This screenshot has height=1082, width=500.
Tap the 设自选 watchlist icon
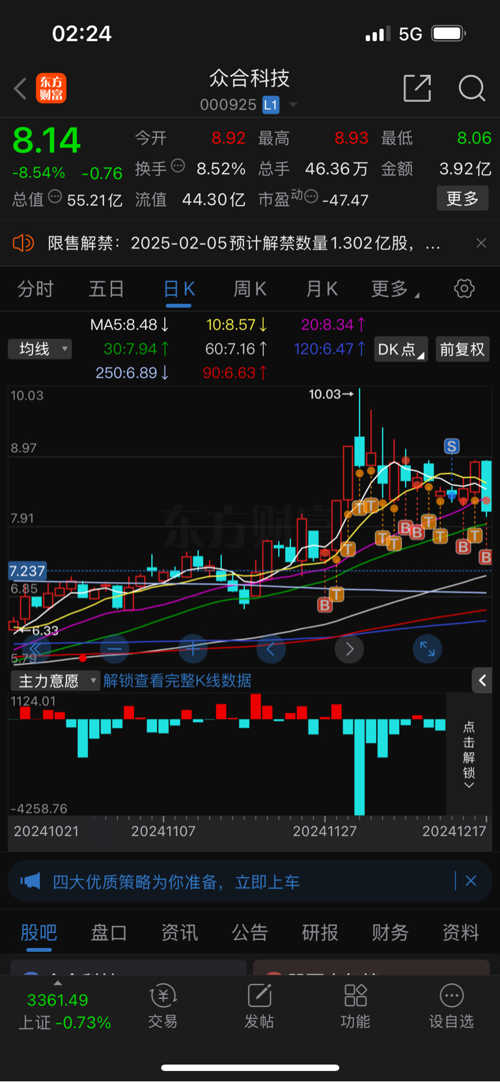[x=451, y=1006]
